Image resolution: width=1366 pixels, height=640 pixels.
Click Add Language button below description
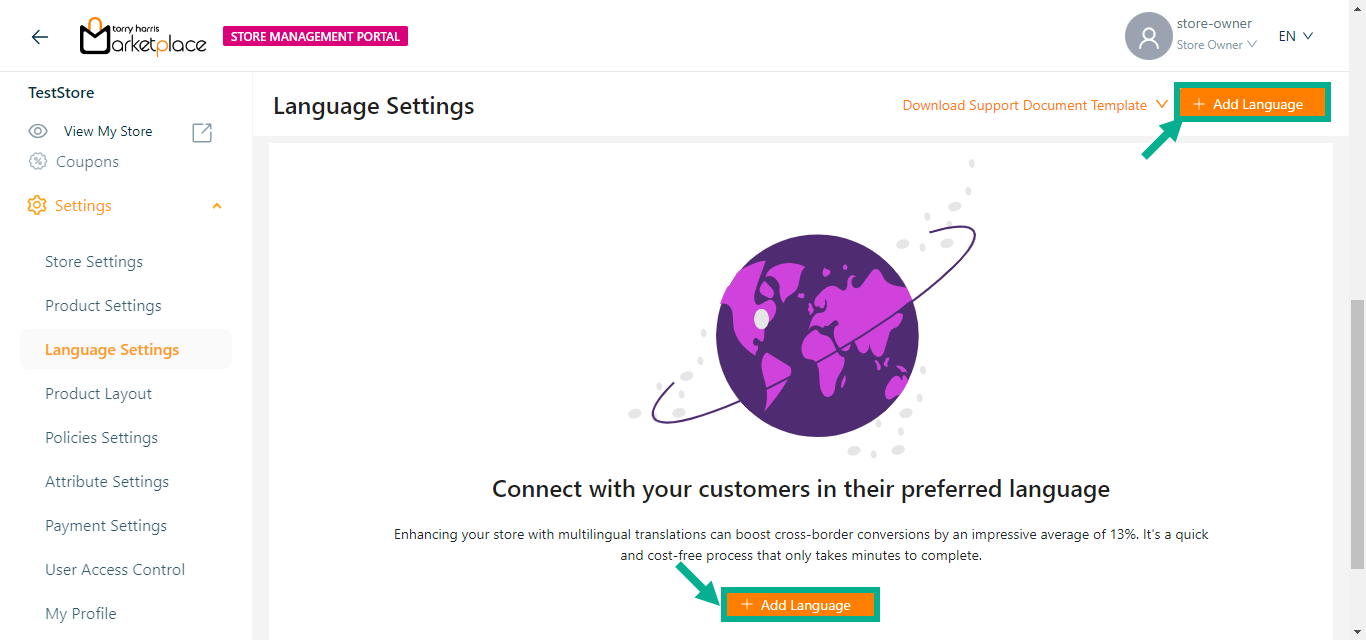click(800, 605)
